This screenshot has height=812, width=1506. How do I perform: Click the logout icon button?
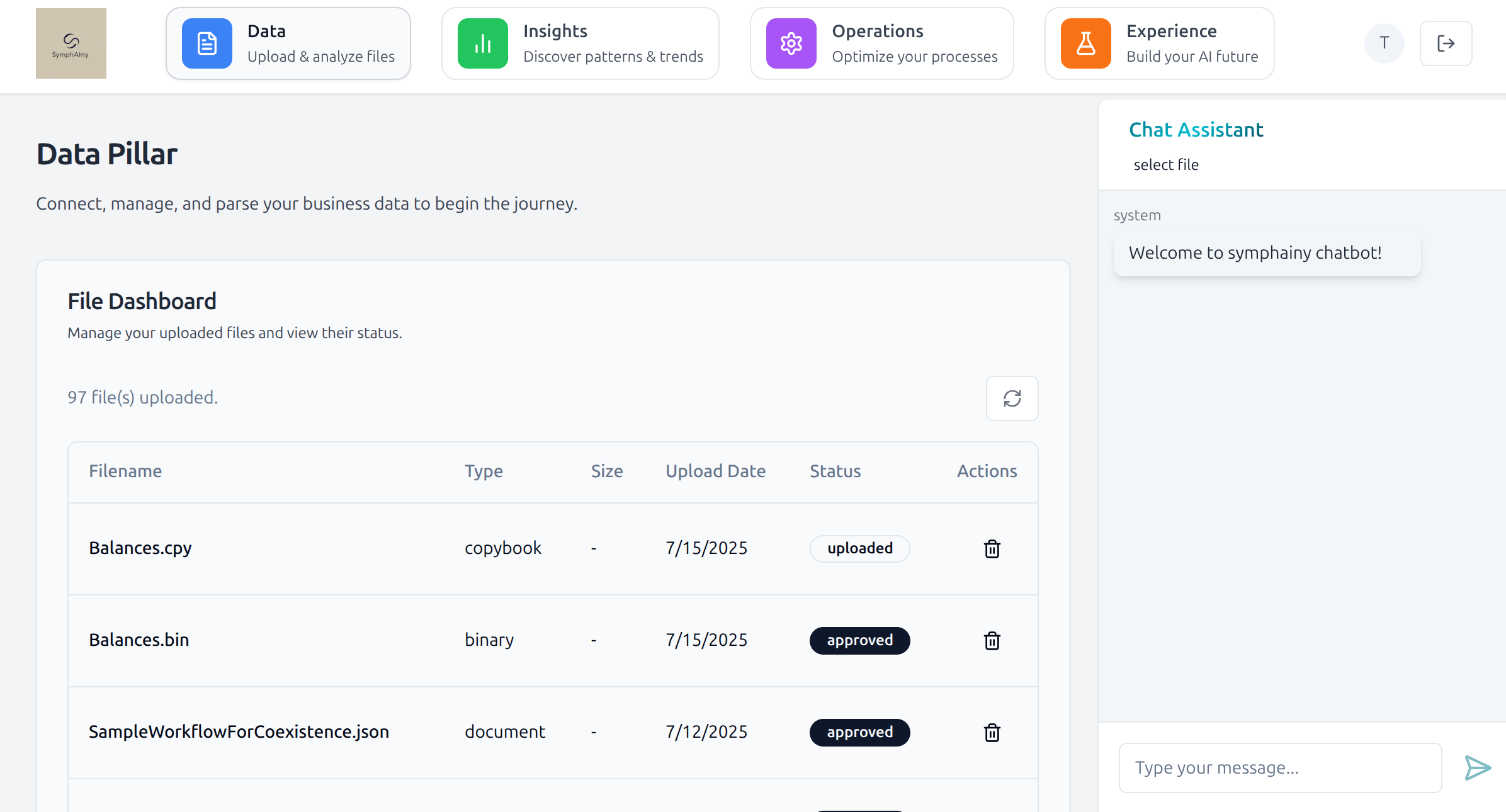click(x=1446, y=43)
